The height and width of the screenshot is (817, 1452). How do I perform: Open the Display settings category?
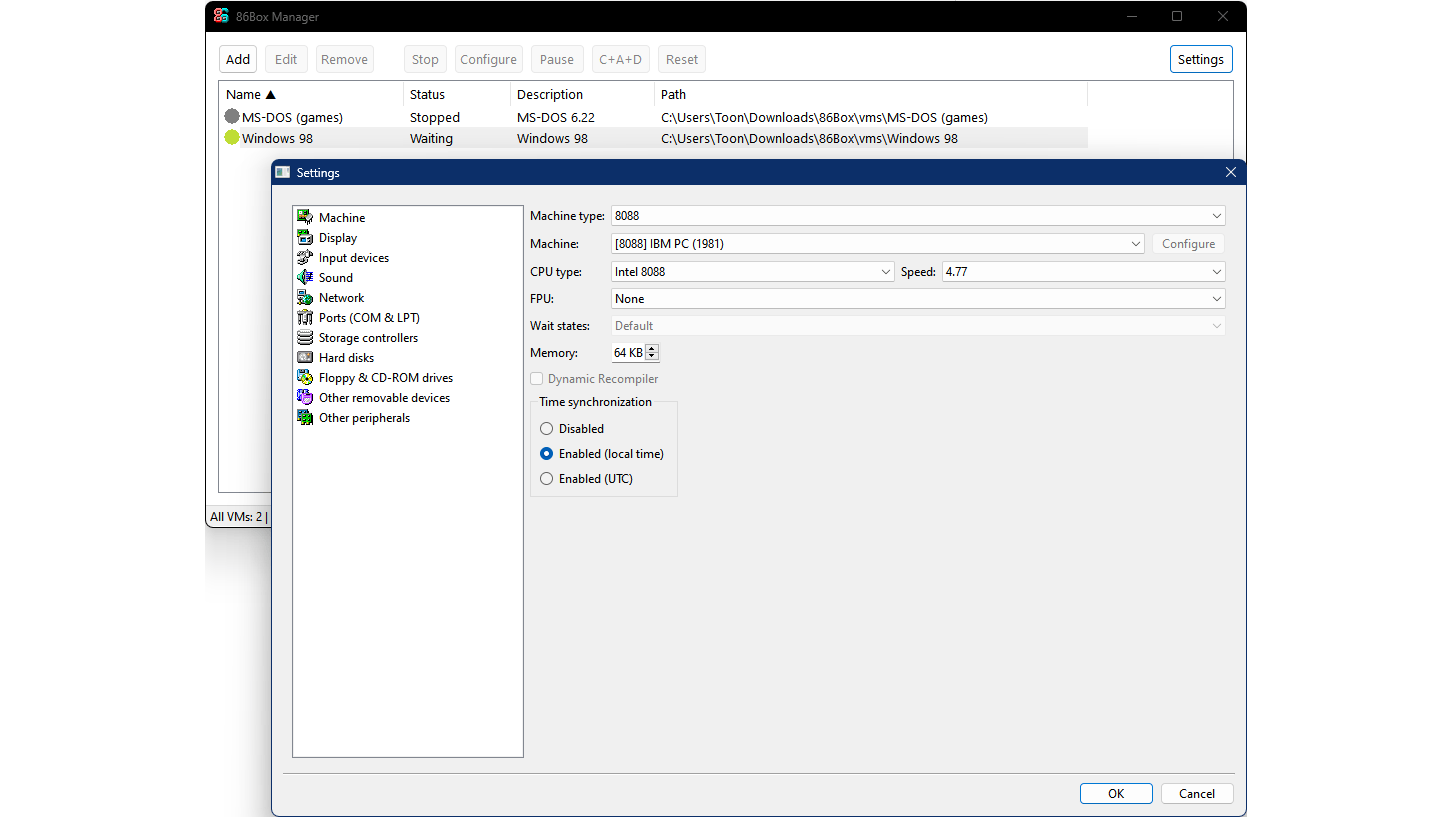[x=338, y=237]
